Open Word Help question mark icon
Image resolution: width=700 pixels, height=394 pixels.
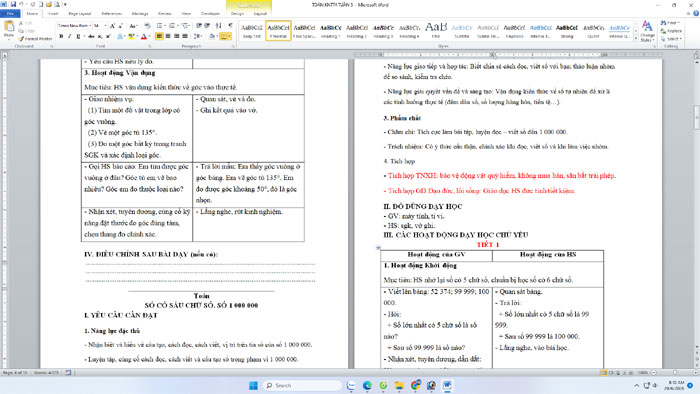(696, 14)
